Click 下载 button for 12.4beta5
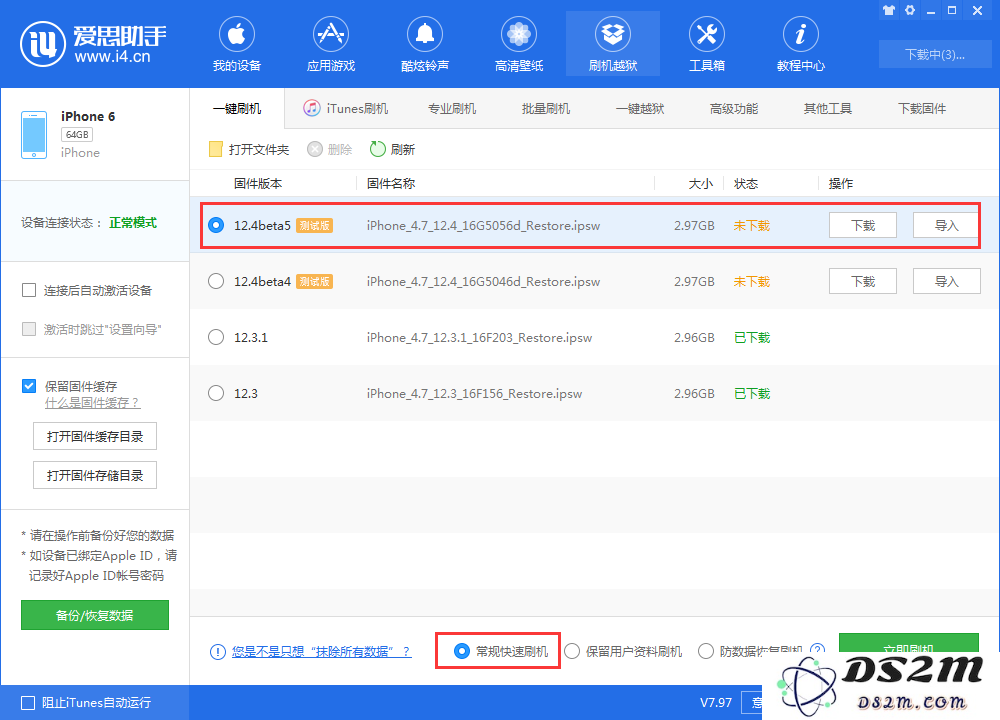Viewport: 1000px width, 720px height. click(863, 225)
